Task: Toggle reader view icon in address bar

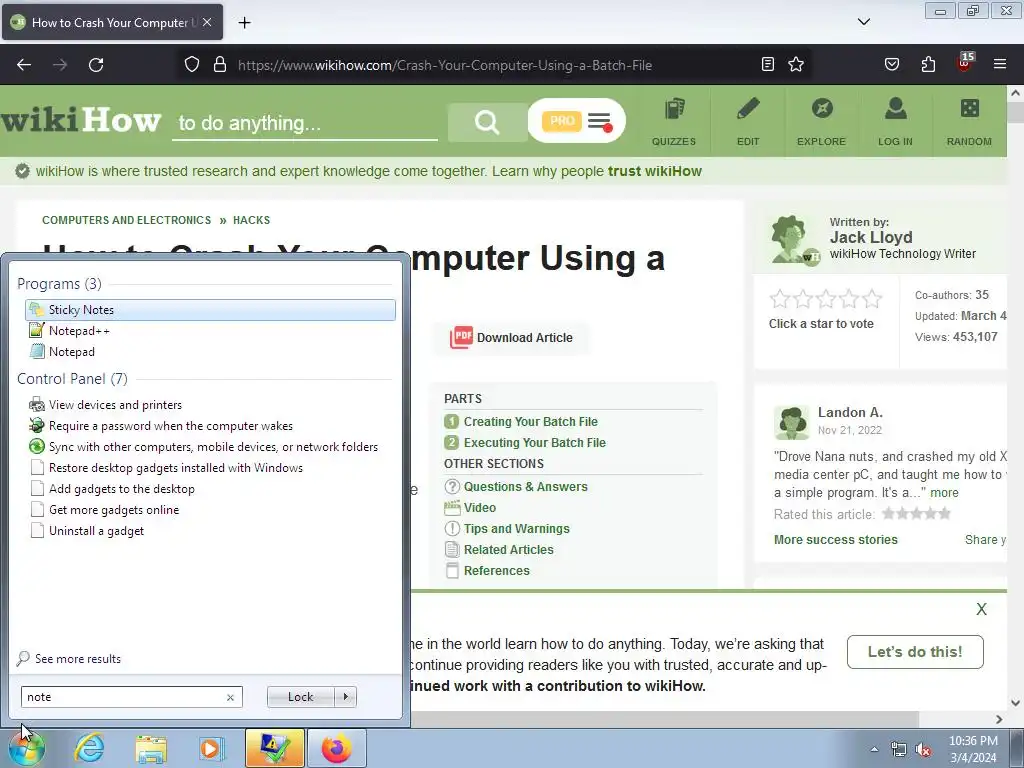Action: pos(768,64)
